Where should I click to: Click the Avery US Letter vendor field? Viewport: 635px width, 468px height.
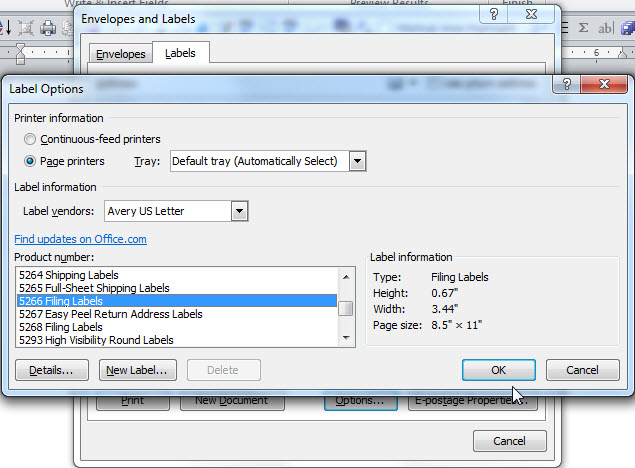[x=168, y=211]
